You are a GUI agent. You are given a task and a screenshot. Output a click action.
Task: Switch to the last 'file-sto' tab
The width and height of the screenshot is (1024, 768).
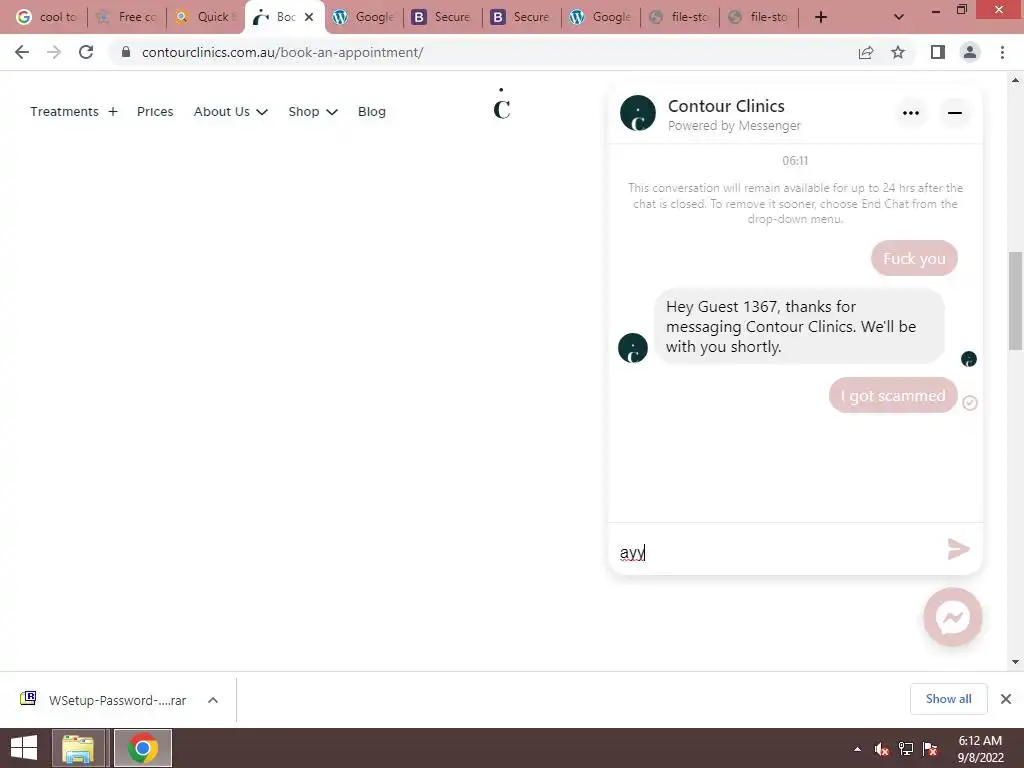point(759,17)
